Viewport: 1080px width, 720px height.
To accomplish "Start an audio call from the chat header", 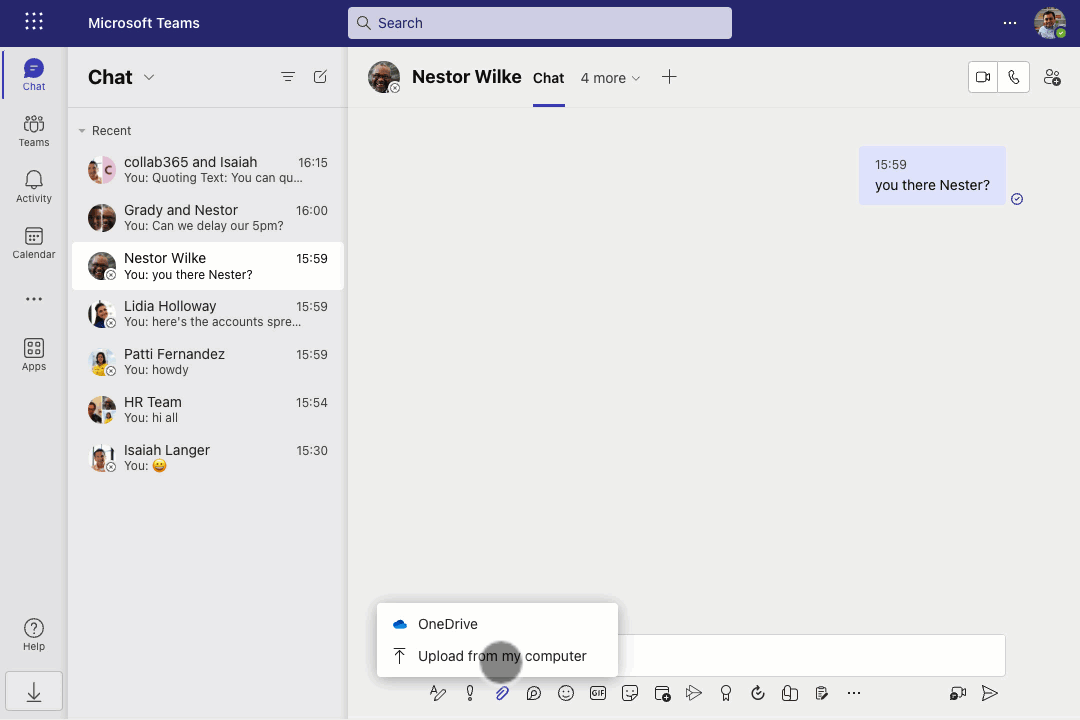I will click(x=1014, y=77).
